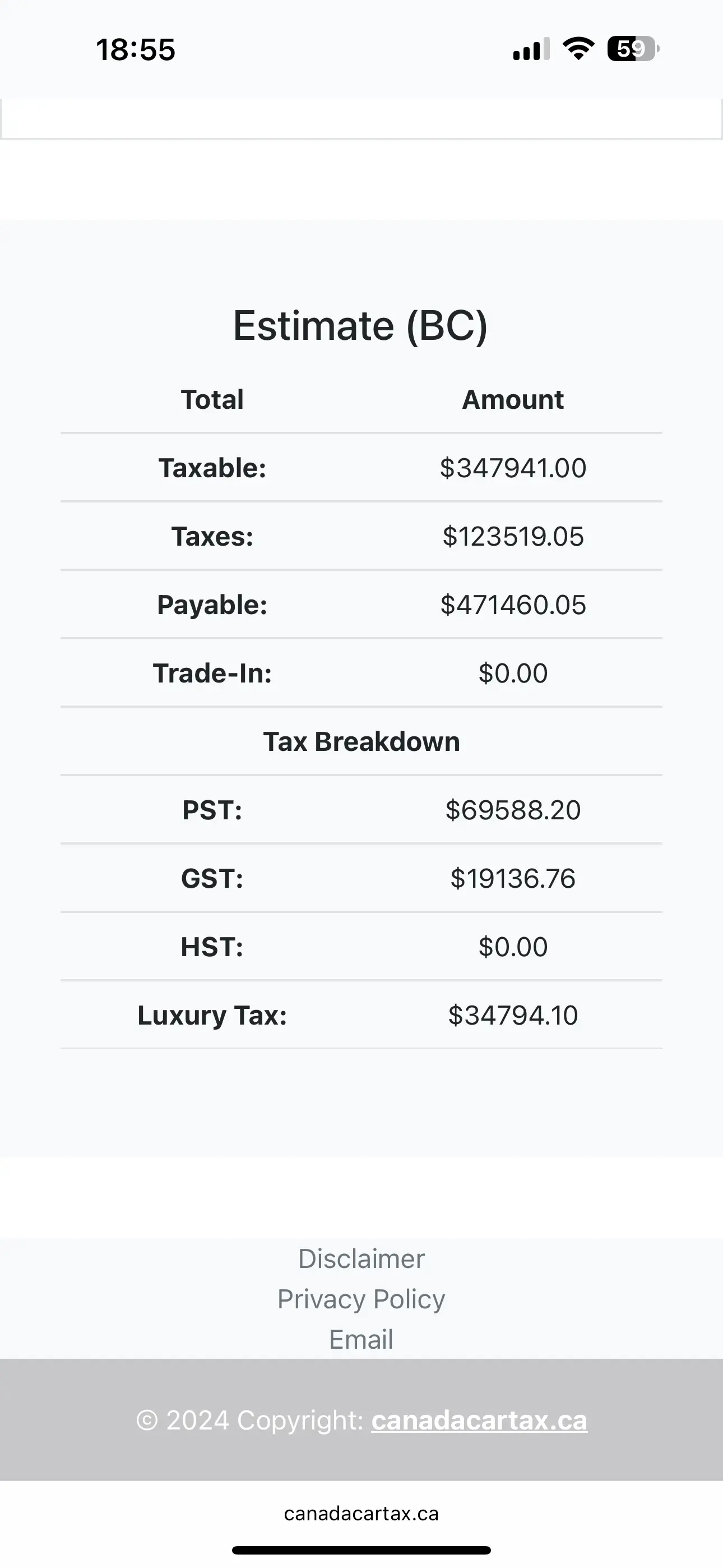Tap the HST row label
This screenshot has width=723, height=1568.
coord(212,947)
